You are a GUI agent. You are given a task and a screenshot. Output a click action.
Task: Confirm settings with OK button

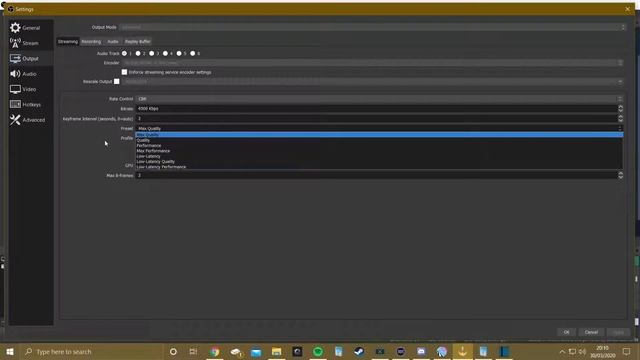pyautogui.click(x=567, y=332)
